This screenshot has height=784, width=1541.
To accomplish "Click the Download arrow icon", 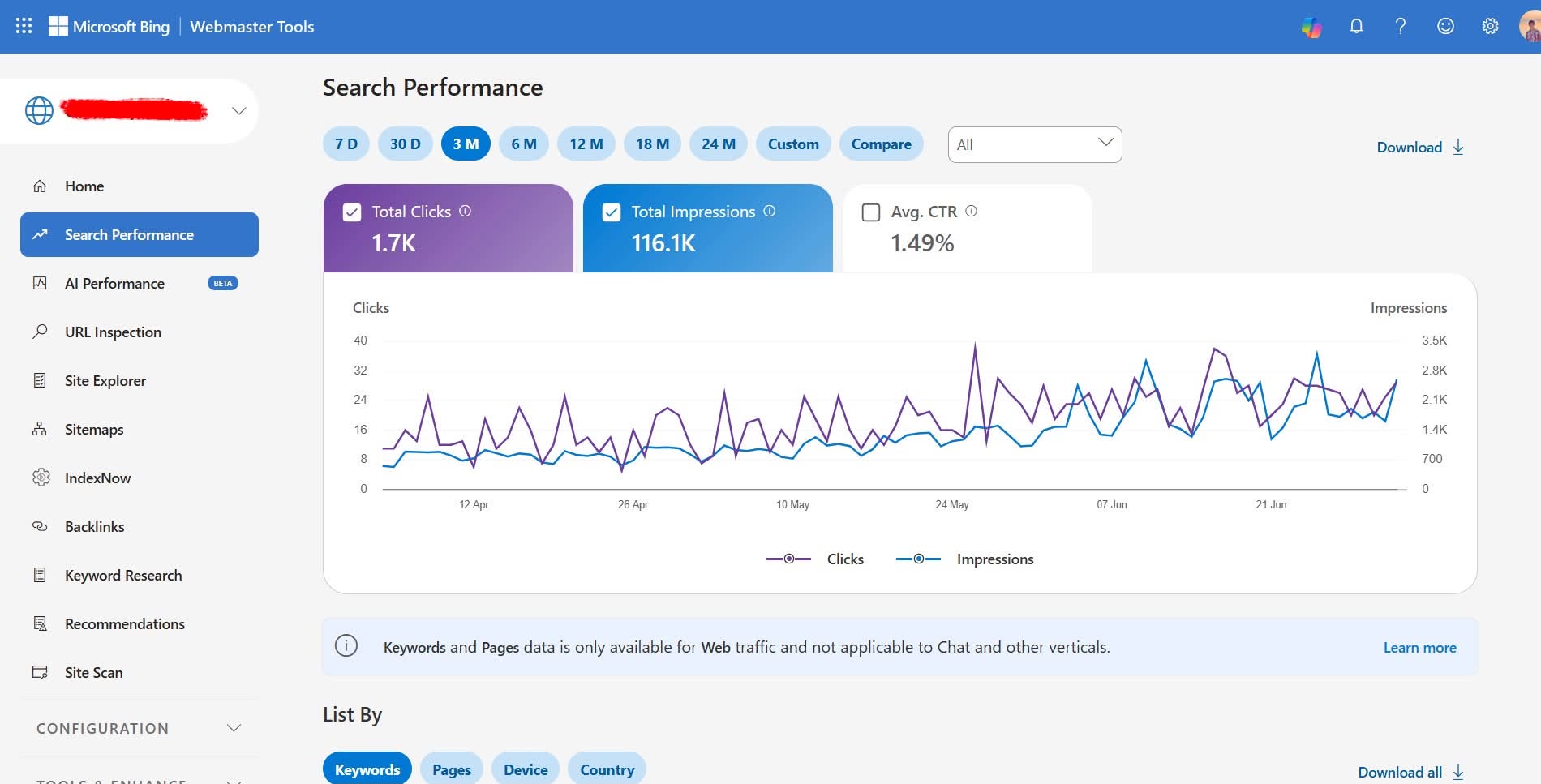I will [1458, 147].
